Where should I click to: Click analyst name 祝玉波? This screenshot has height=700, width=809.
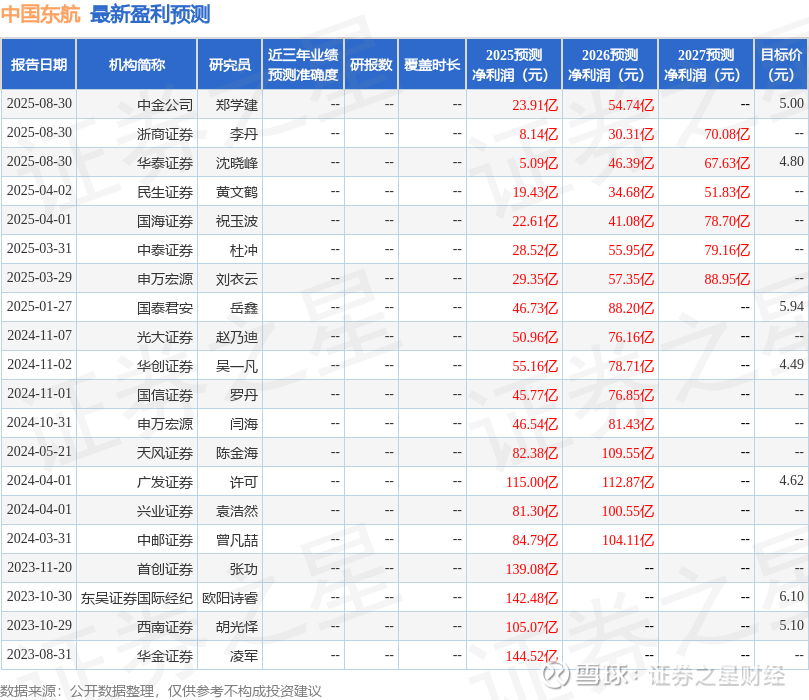click(x=237, y=221)
